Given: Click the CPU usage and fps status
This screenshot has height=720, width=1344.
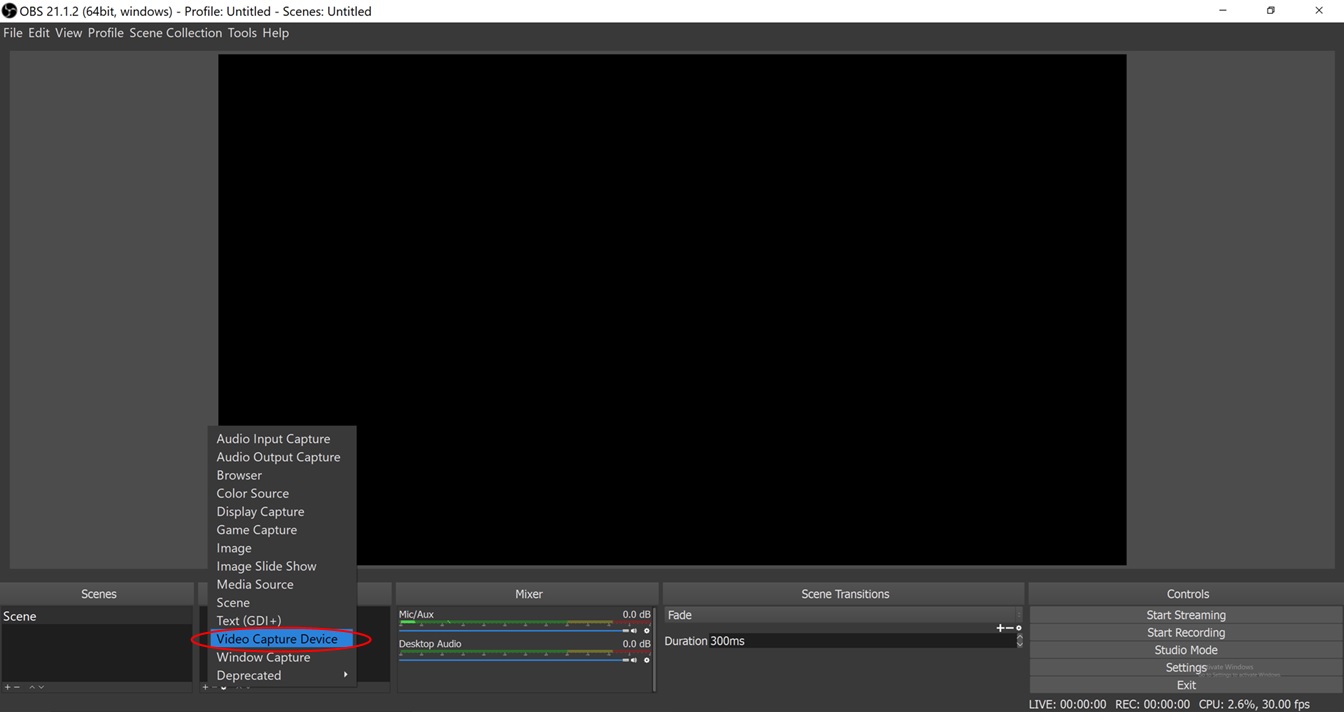Looking at the screenshot, I should pos(1254,704).
